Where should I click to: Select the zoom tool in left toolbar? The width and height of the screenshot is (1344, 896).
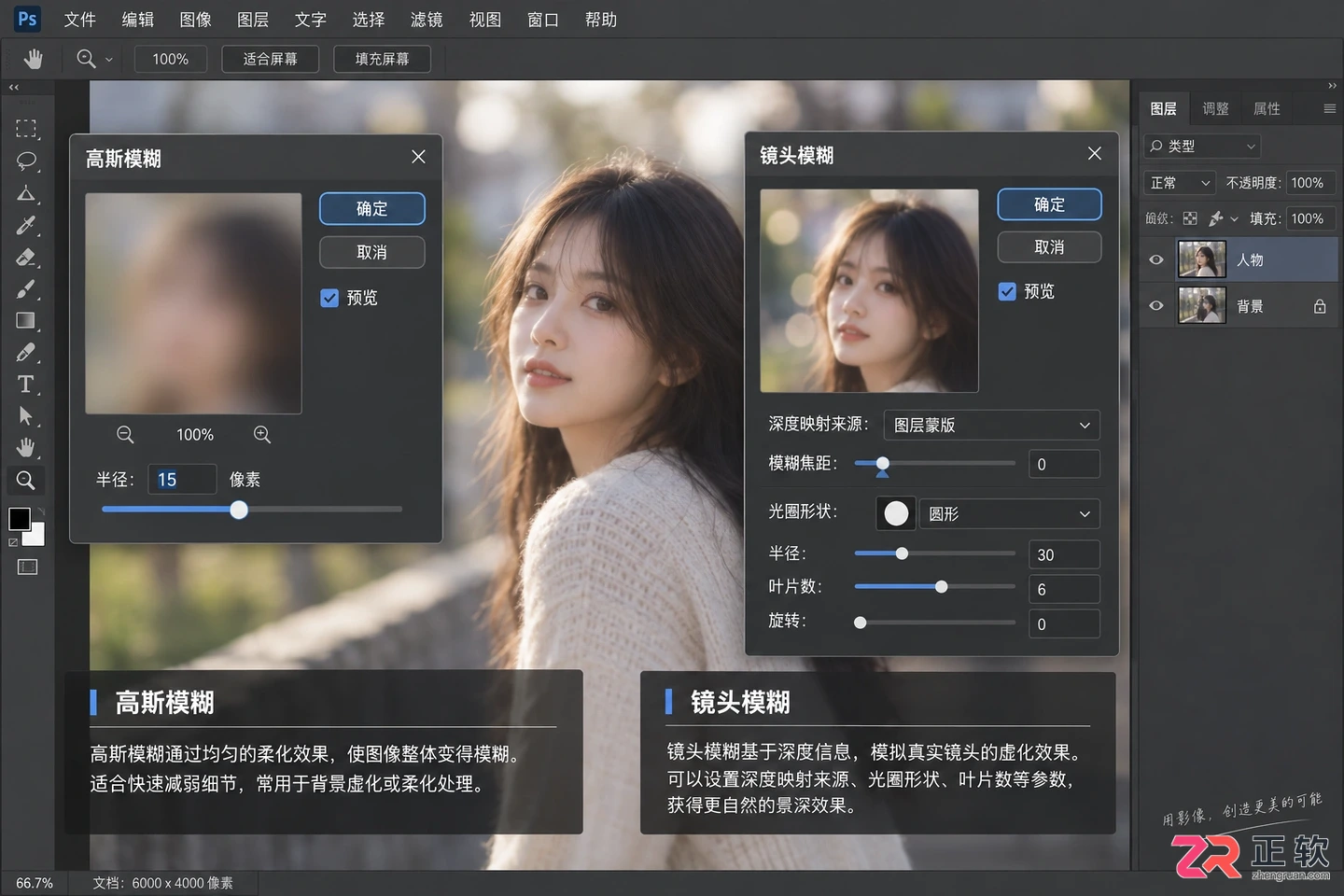tap(26, 480)
